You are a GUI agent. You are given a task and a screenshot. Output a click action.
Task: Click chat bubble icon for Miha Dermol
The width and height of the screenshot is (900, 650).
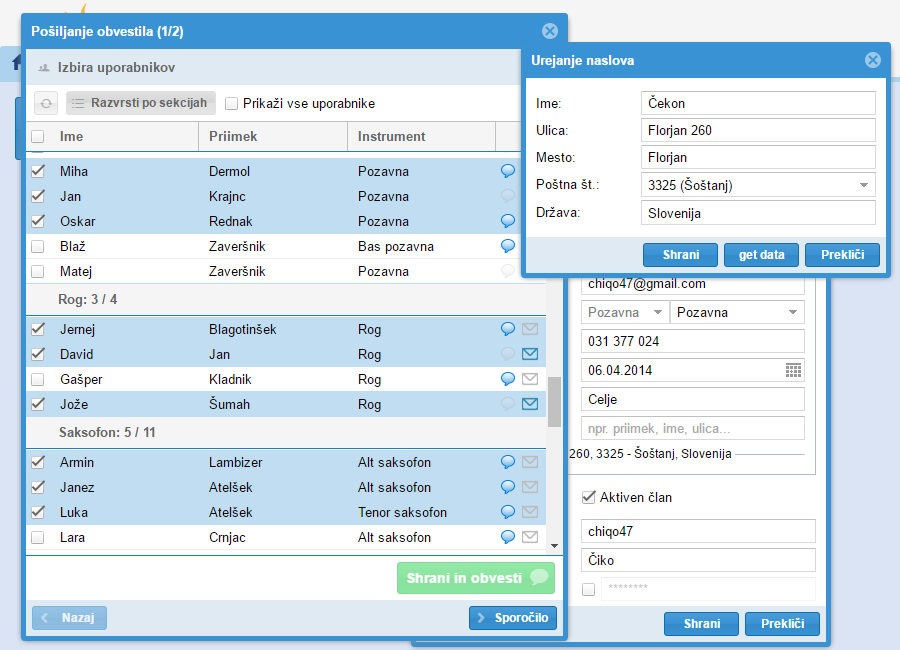point(508,171)
